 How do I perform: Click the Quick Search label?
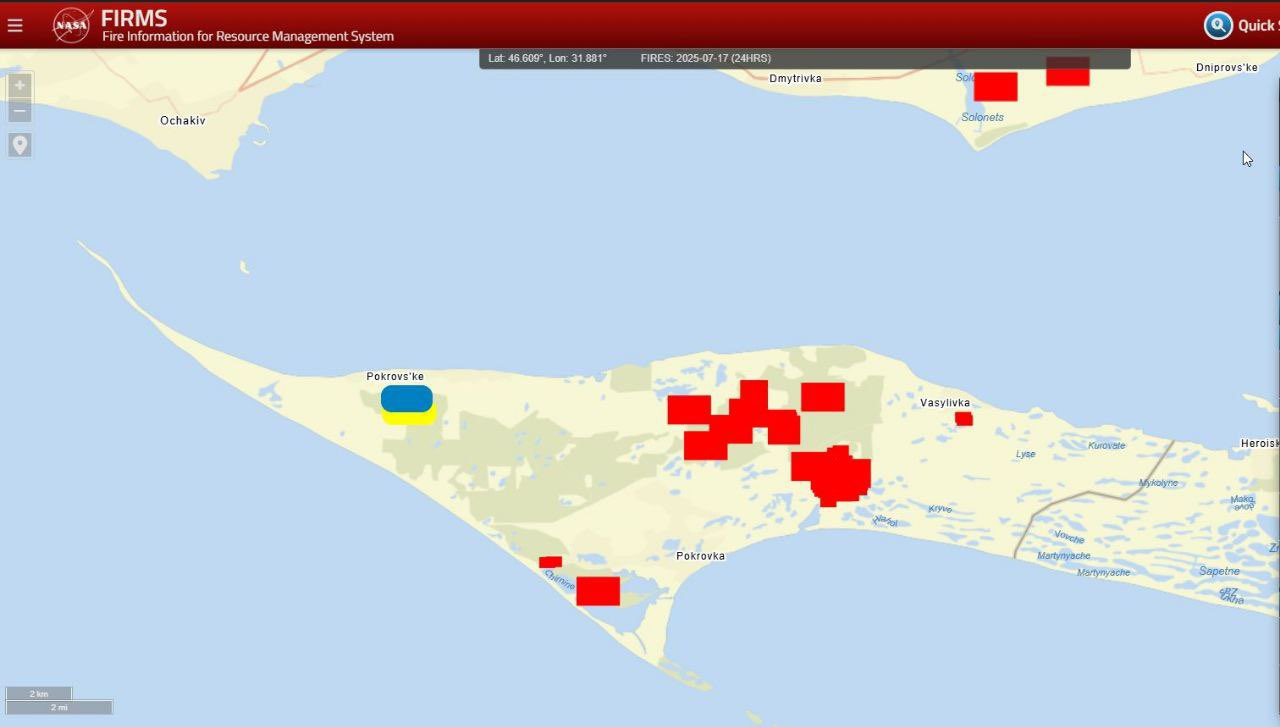(1259, 26)
